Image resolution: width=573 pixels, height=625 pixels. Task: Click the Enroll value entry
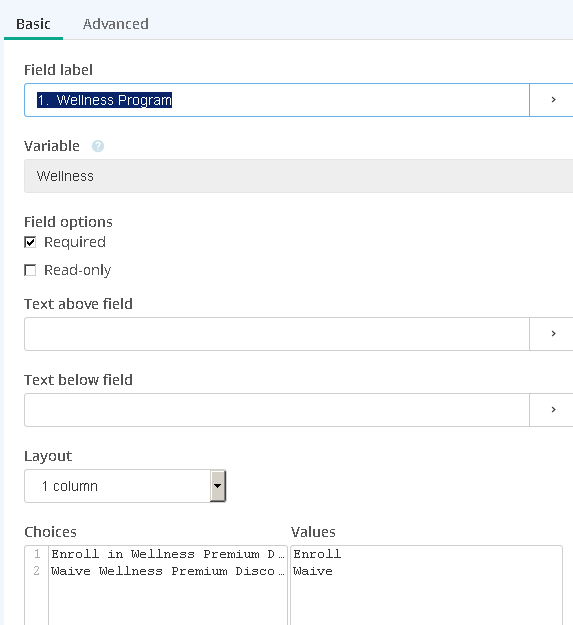317,554
